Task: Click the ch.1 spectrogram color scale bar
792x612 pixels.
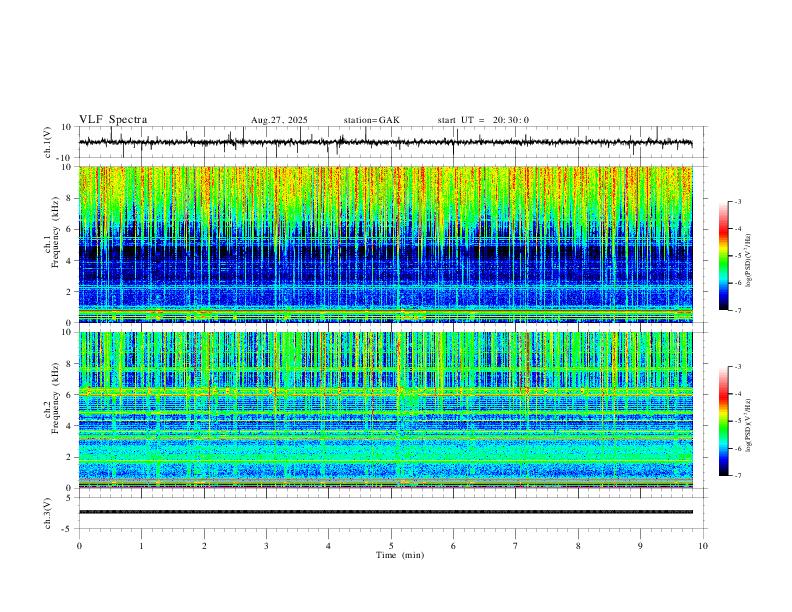Action: tap(724, 256)
